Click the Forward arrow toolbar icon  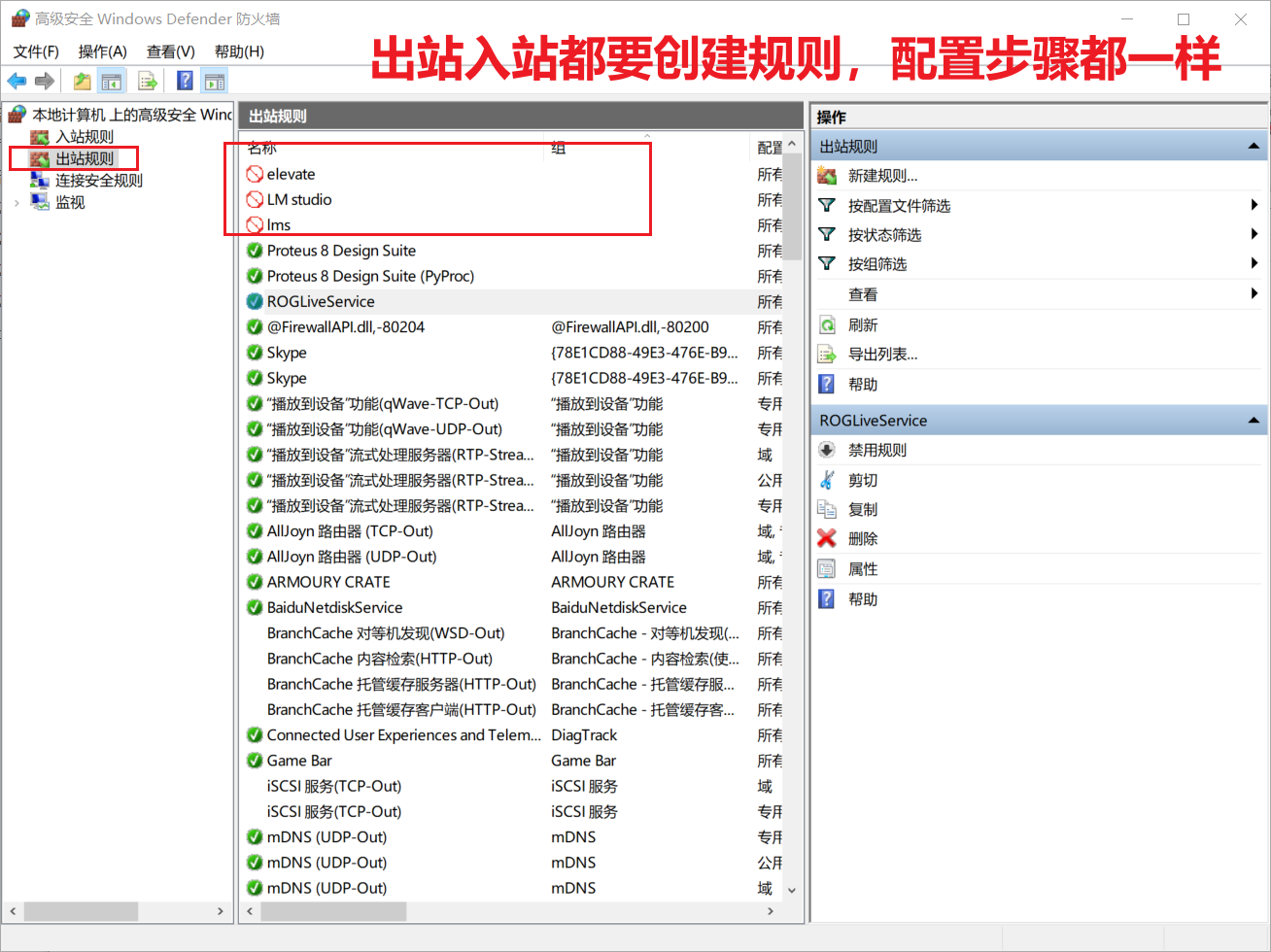point(44,81)
